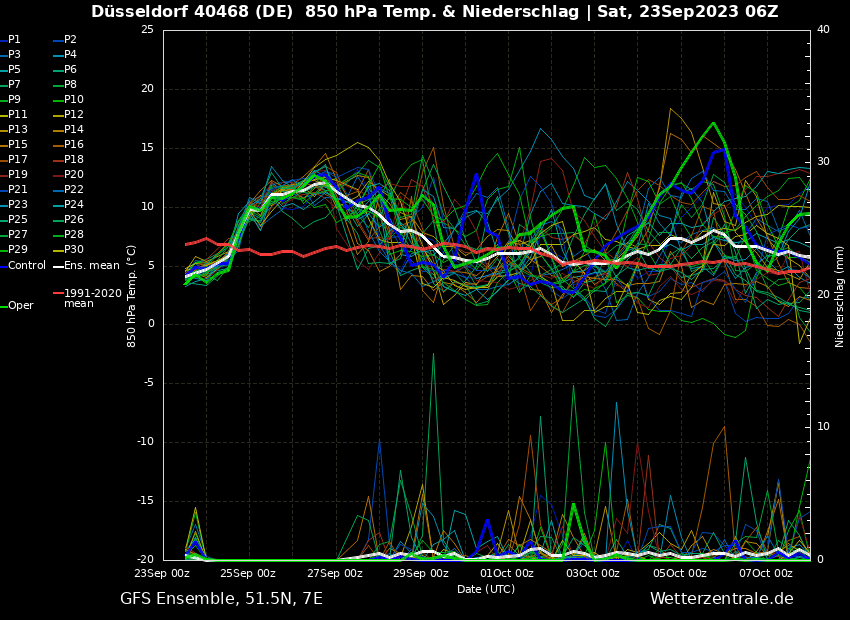Toggle the P18 legend item
Image resolution: width=850 pixels, height=620 pixels.
(x=74, y=160)
